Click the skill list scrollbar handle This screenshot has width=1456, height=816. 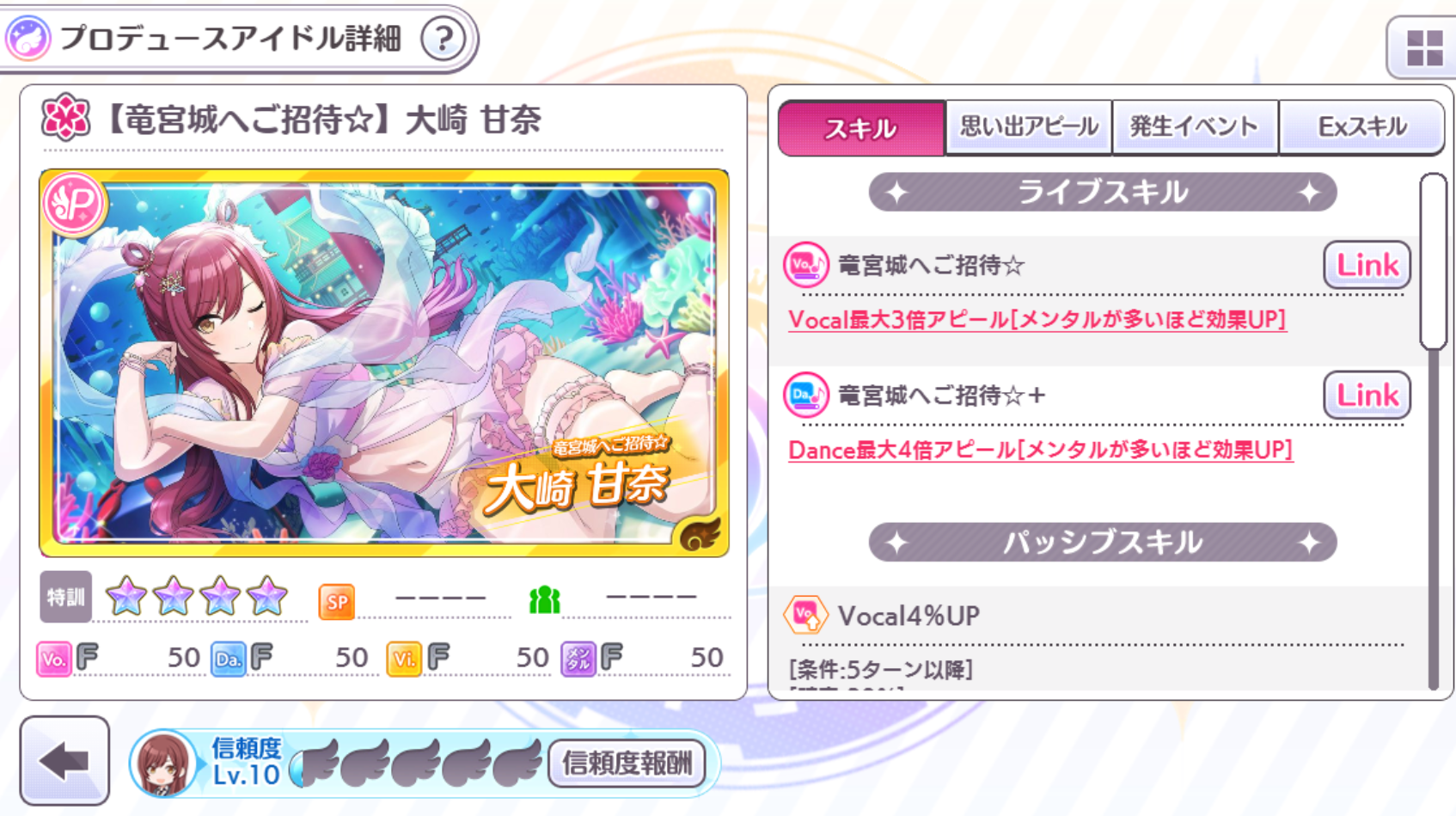[1433, 261]
